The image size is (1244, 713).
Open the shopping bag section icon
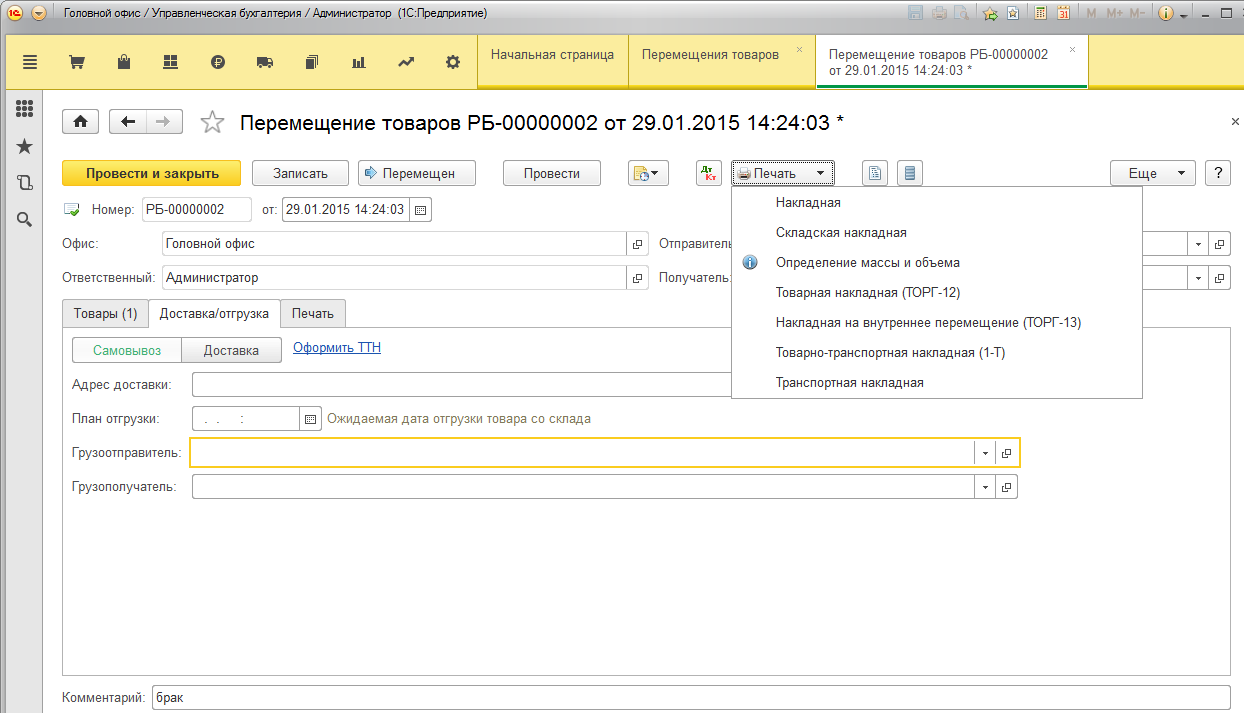click(x=124, y=62)
